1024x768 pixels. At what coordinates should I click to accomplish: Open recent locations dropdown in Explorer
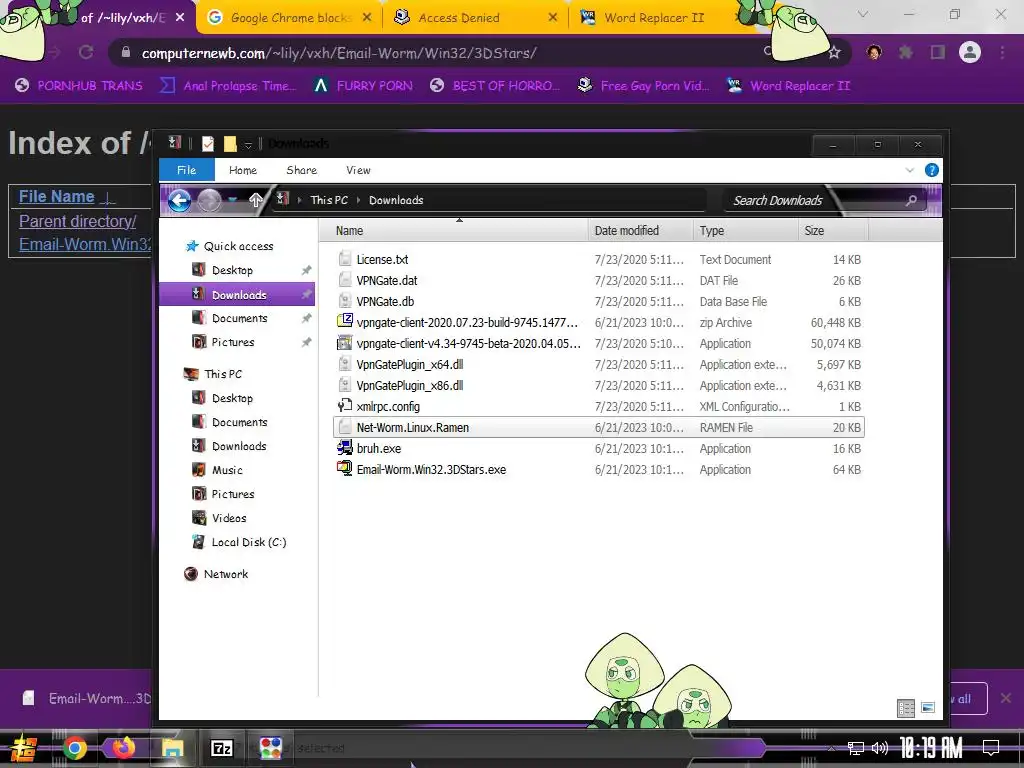pos(232,200)
